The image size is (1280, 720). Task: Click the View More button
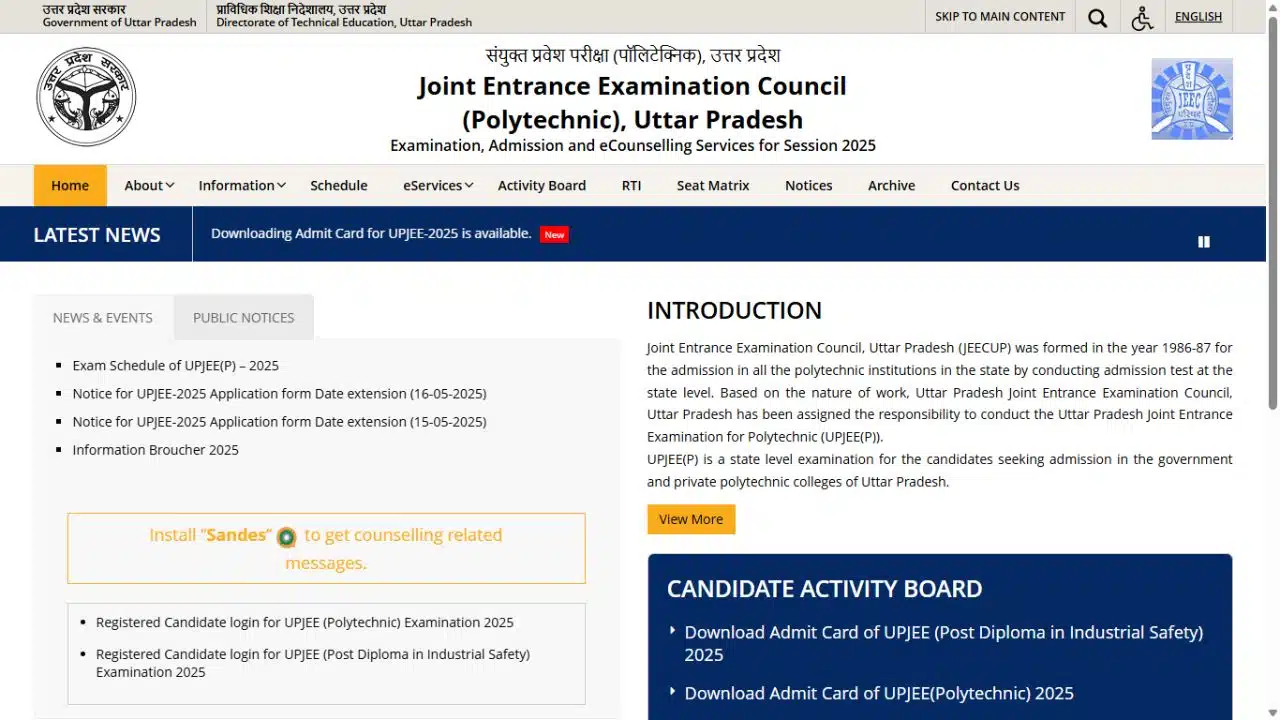click(691, 519)
